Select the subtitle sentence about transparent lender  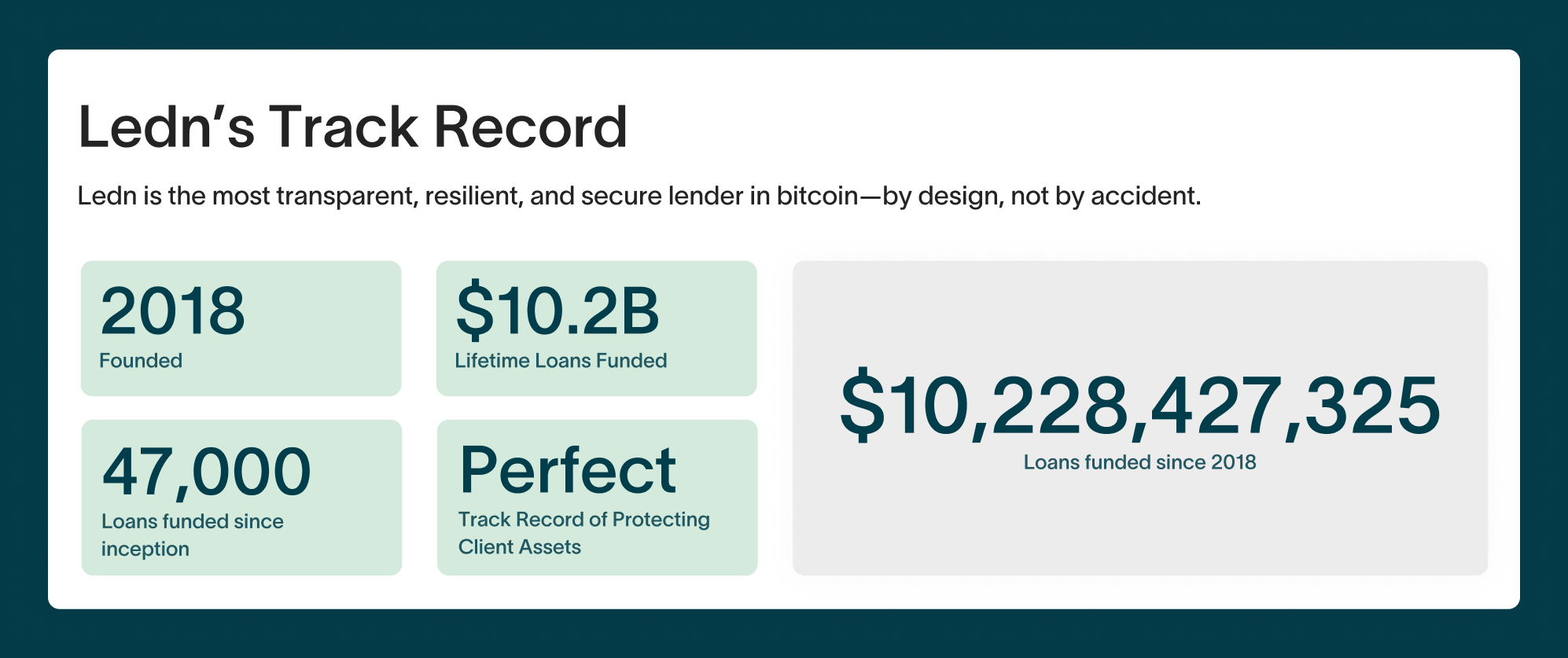639,196
